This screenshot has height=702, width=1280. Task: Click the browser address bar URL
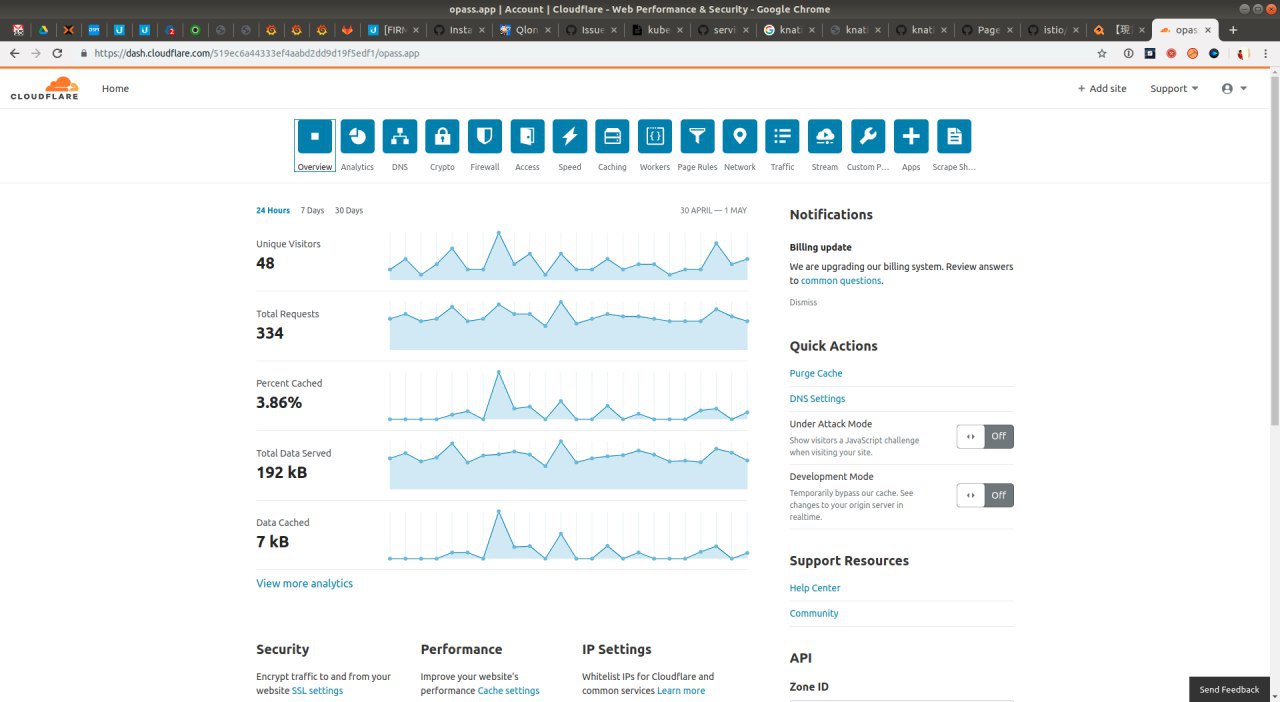(257, 53)
